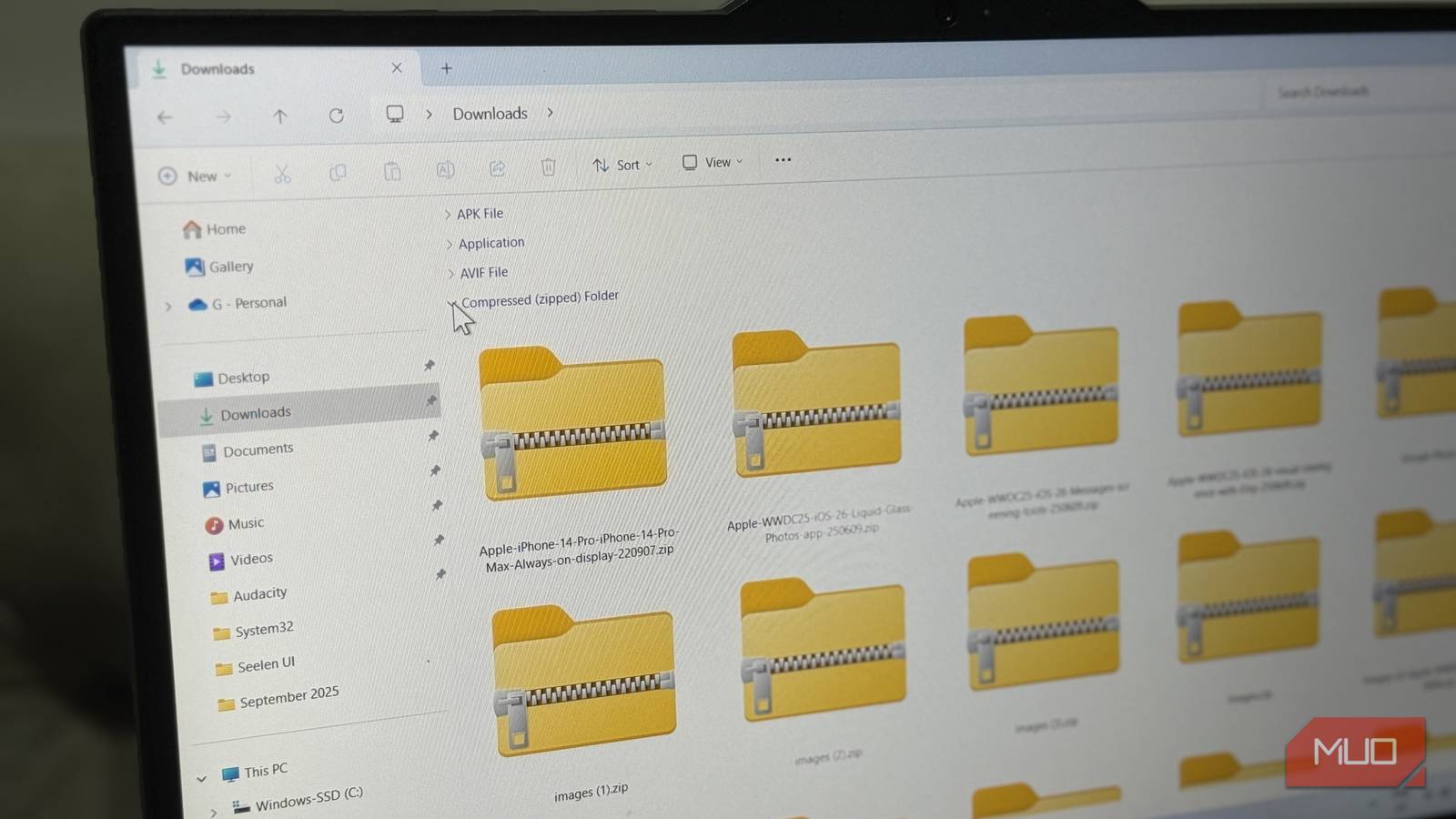
Task: Click the Share icon
Action: pyautogui.click(x=497, y=169)
